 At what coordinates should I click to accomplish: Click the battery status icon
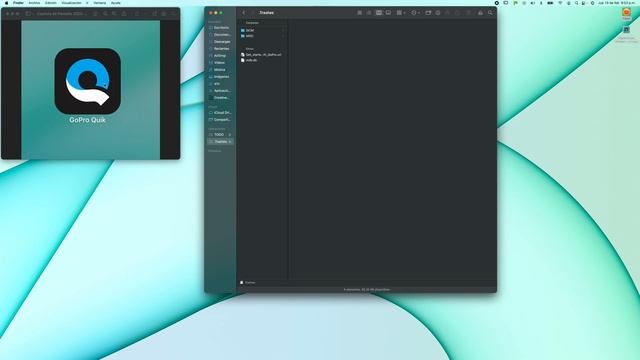pyautogui.click(x=550, y=3)
